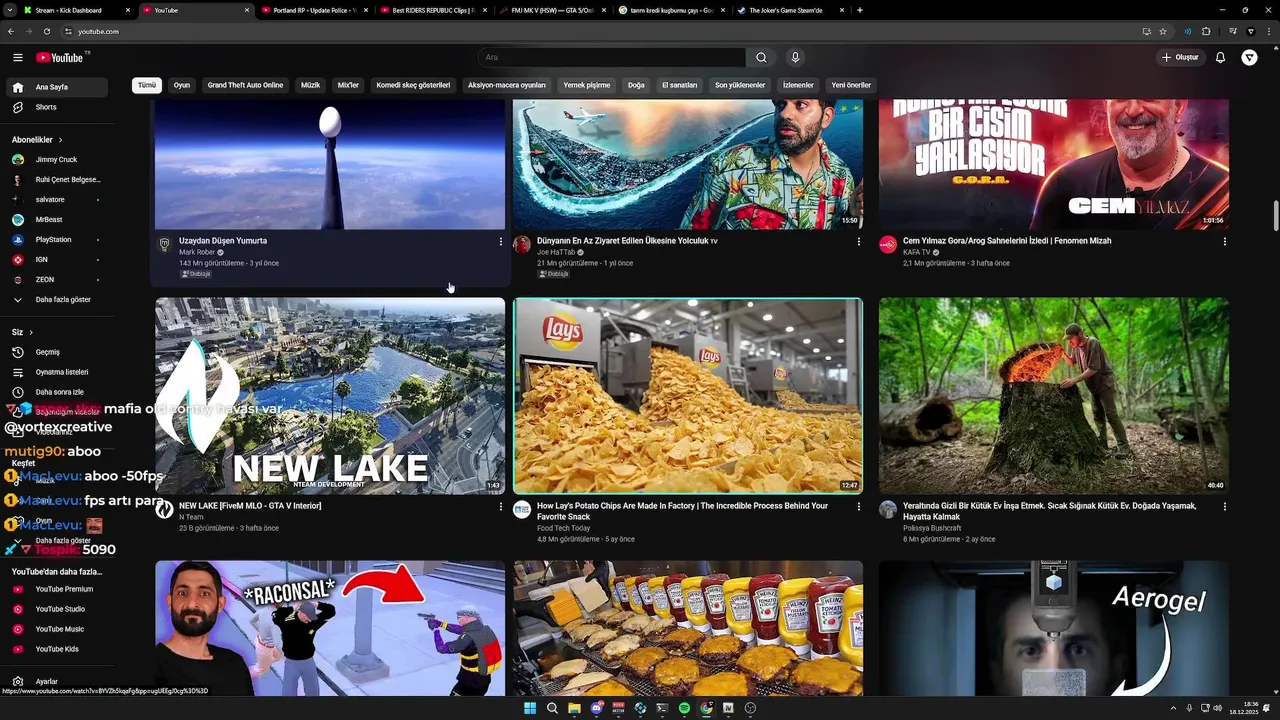Click the search magnifier button
Image resolution: width=1280 pixels, height=720 pixels.
[x=761, y=58]
